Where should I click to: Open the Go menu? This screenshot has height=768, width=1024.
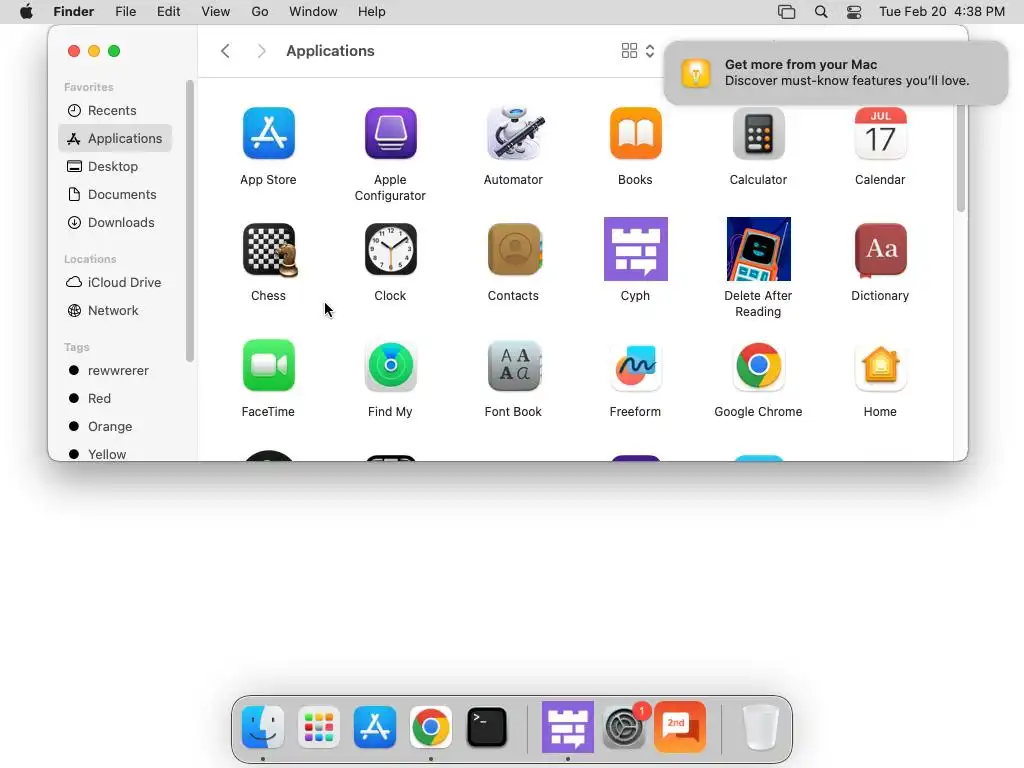tap(260, 12)
